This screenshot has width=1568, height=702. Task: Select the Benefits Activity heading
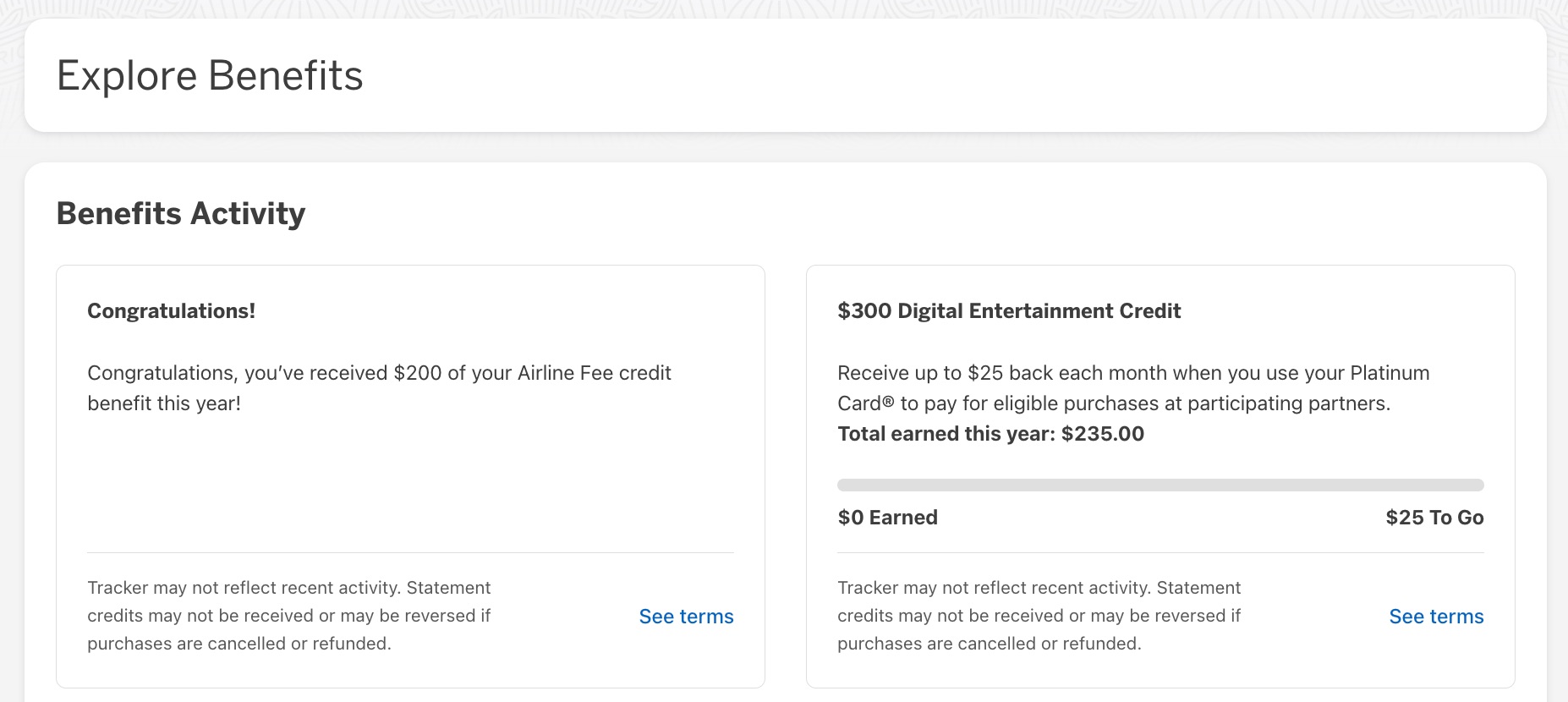181,213
